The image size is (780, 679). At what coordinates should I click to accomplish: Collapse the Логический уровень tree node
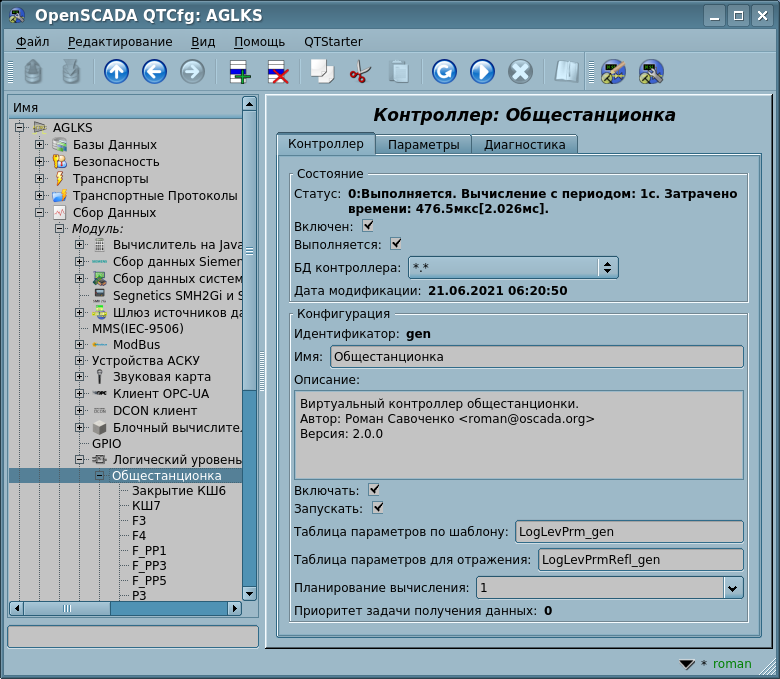tap(80, 460)
